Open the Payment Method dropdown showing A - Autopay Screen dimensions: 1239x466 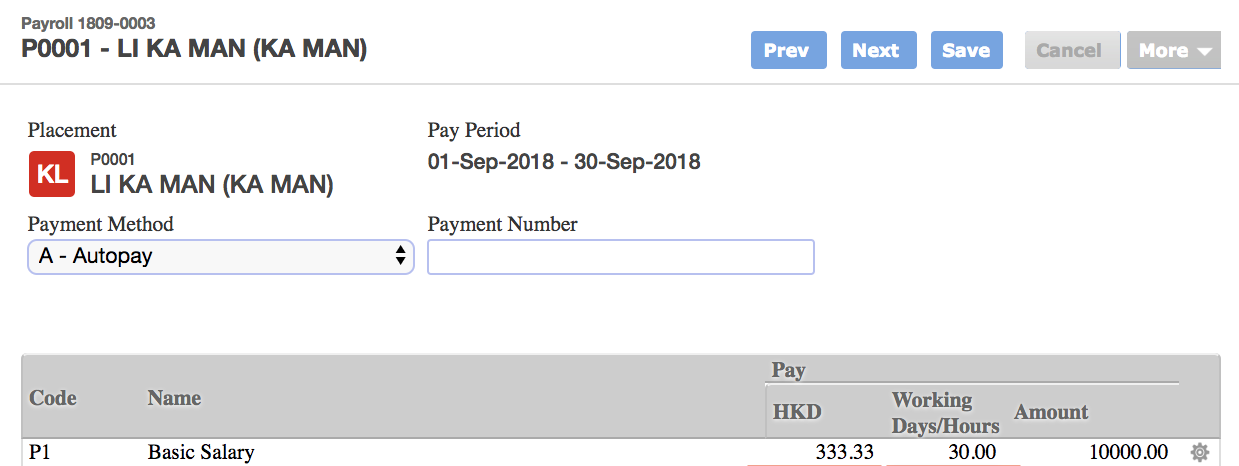coord(220,256)
